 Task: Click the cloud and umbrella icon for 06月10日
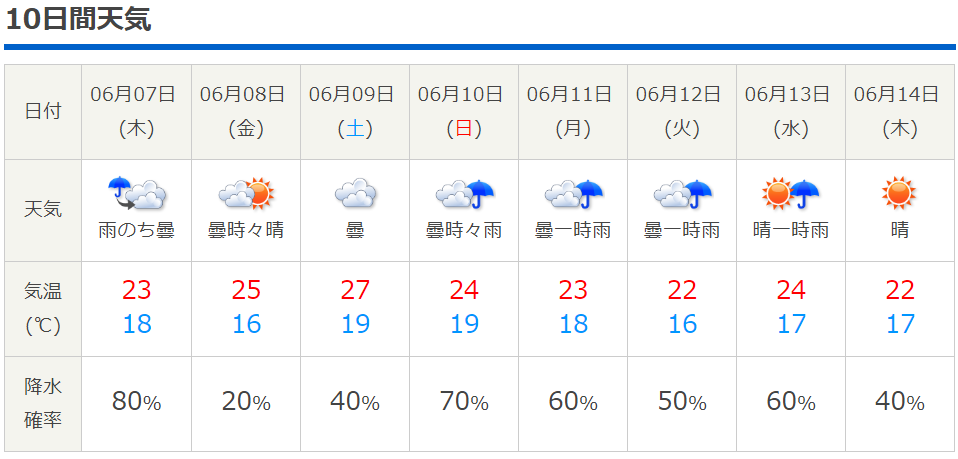(x=464, y=194)
